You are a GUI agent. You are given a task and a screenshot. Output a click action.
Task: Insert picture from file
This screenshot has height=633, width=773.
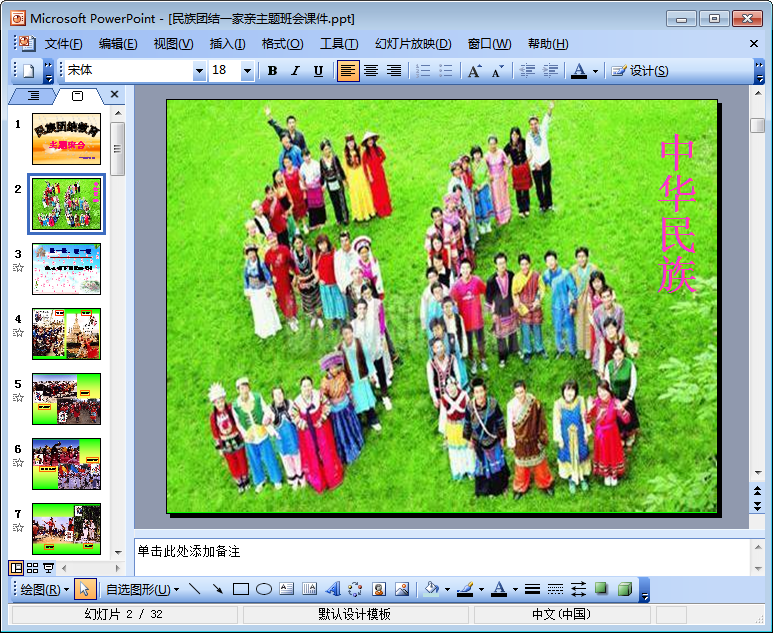click(402, 589)
